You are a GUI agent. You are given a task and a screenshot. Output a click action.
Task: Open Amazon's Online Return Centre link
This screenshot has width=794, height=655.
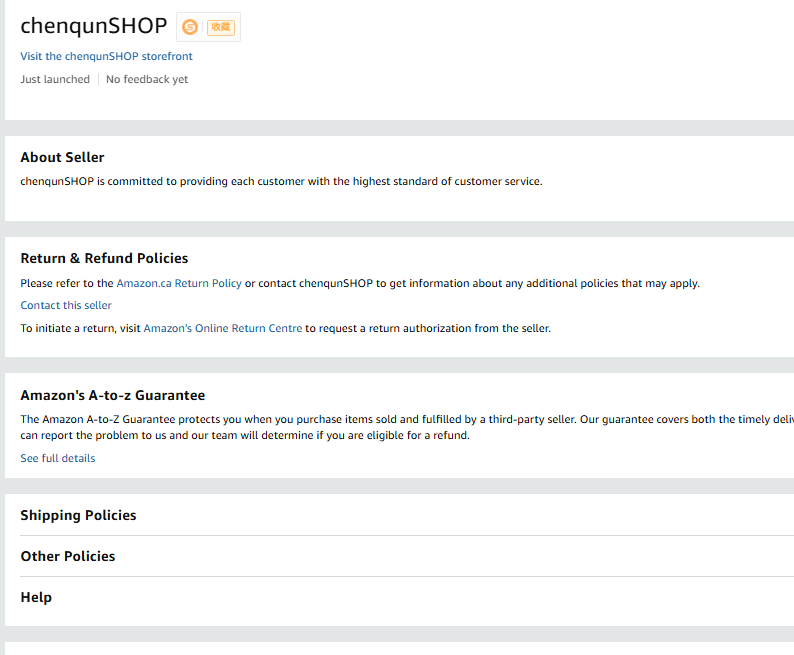(x=222, y=328)
